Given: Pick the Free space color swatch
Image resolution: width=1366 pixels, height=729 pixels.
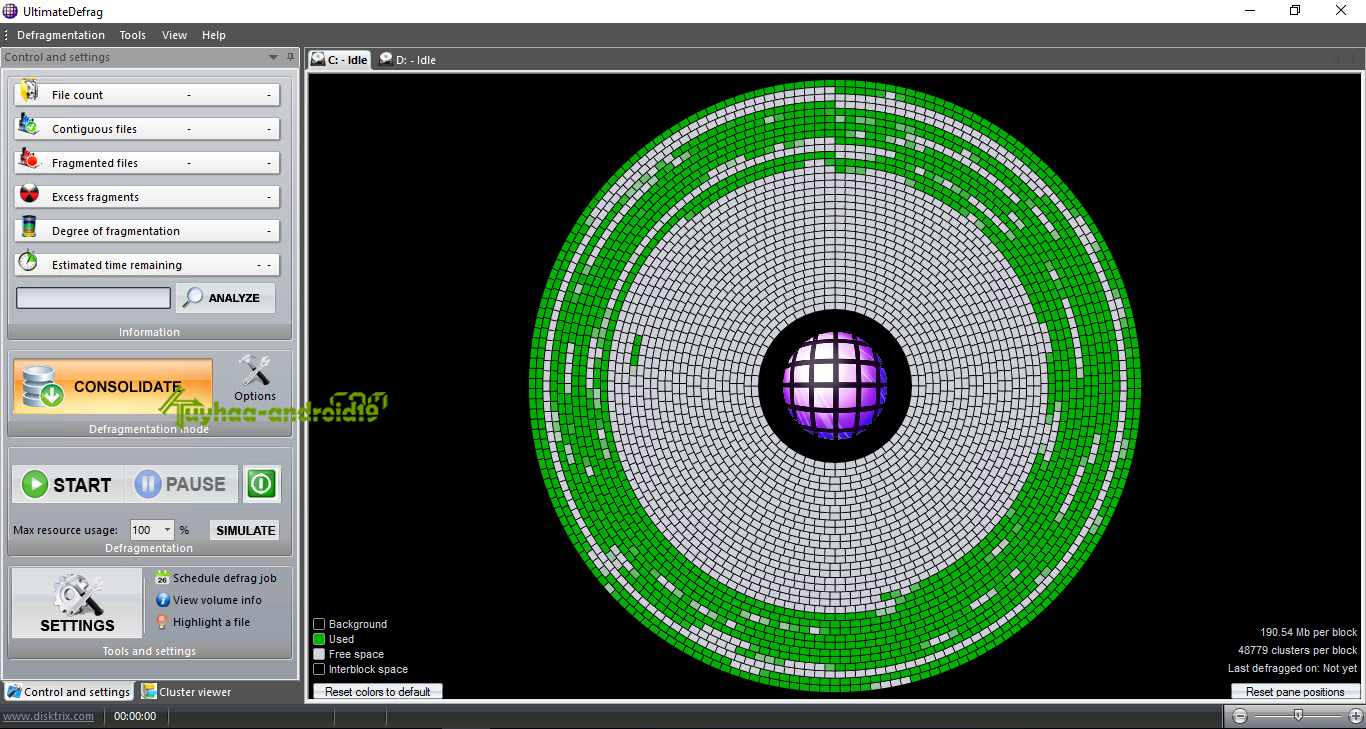Looking at the screenshot, I should pyautogui.click(x=319, y=654).
